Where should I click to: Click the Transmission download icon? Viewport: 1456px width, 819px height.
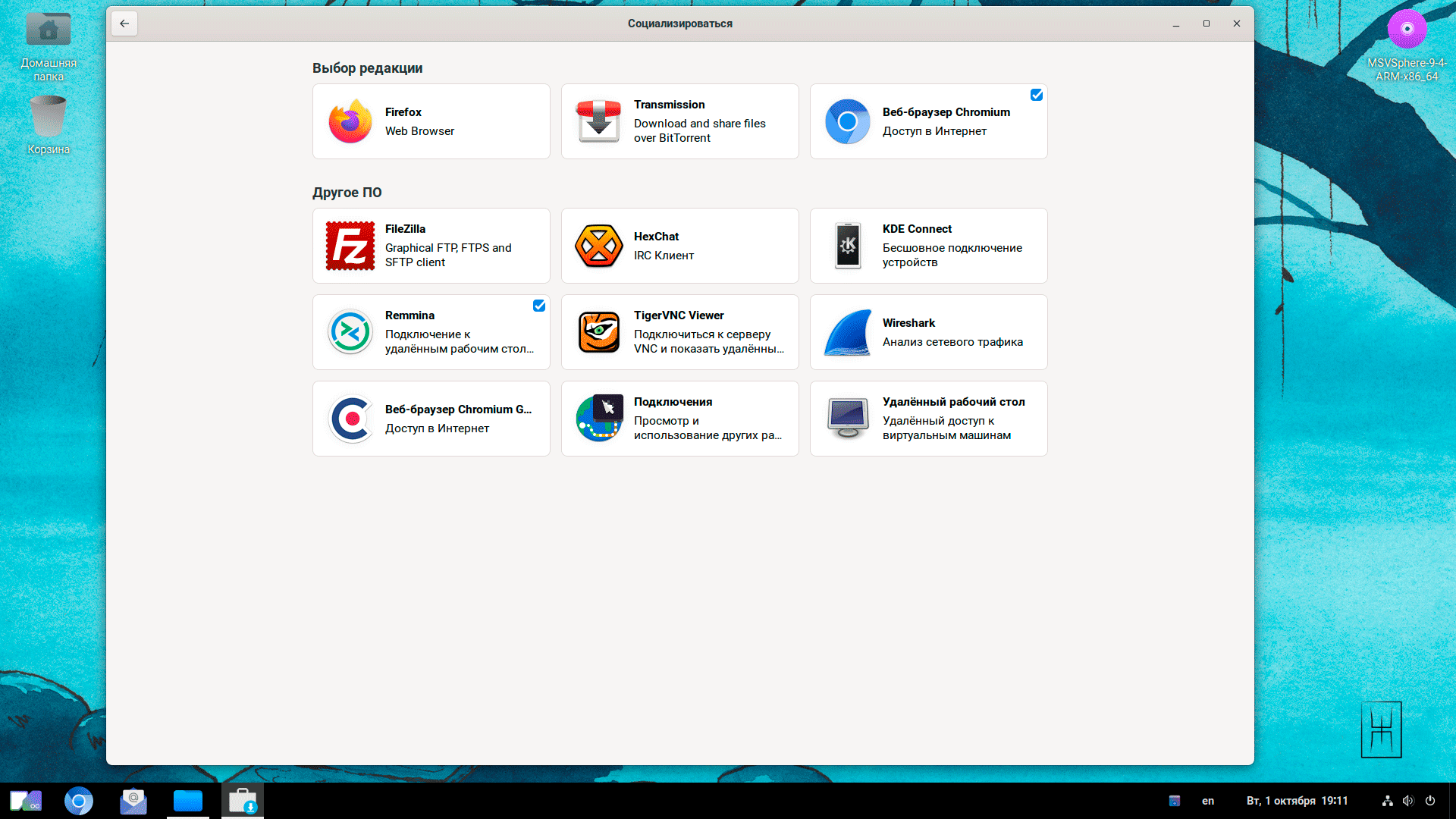(599, 121)
